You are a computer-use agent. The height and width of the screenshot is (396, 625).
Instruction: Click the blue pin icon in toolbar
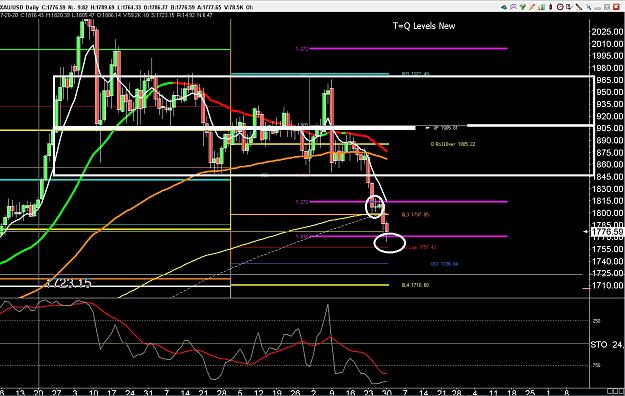(x=589, y=7)
